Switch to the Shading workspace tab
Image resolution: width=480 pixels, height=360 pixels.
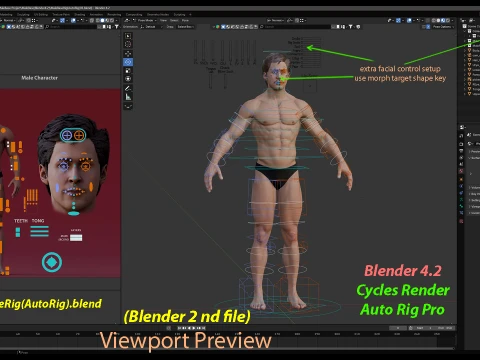point(80,15)
